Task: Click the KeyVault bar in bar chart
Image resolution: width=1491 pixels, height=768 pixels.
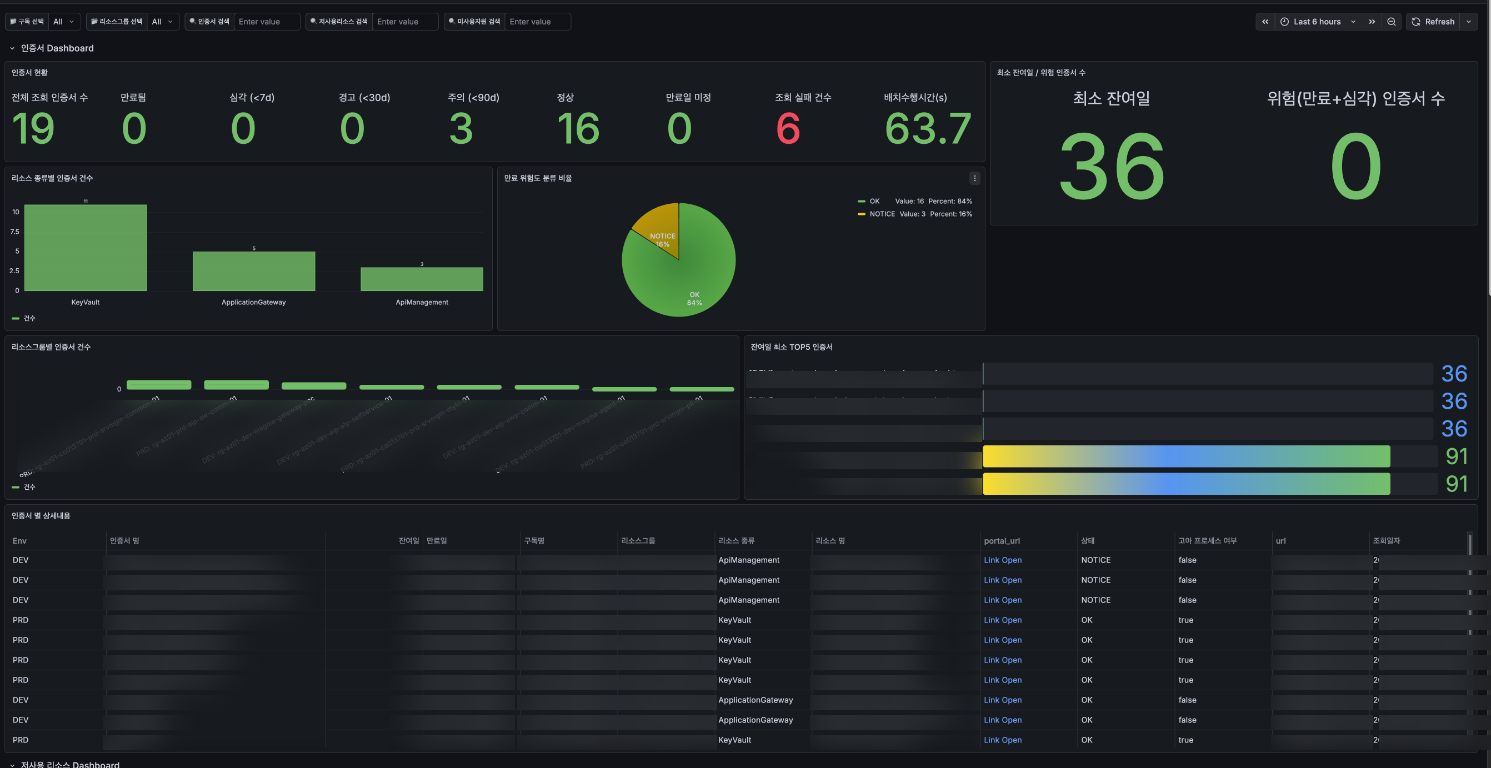Action: click(x=85, y=247)
